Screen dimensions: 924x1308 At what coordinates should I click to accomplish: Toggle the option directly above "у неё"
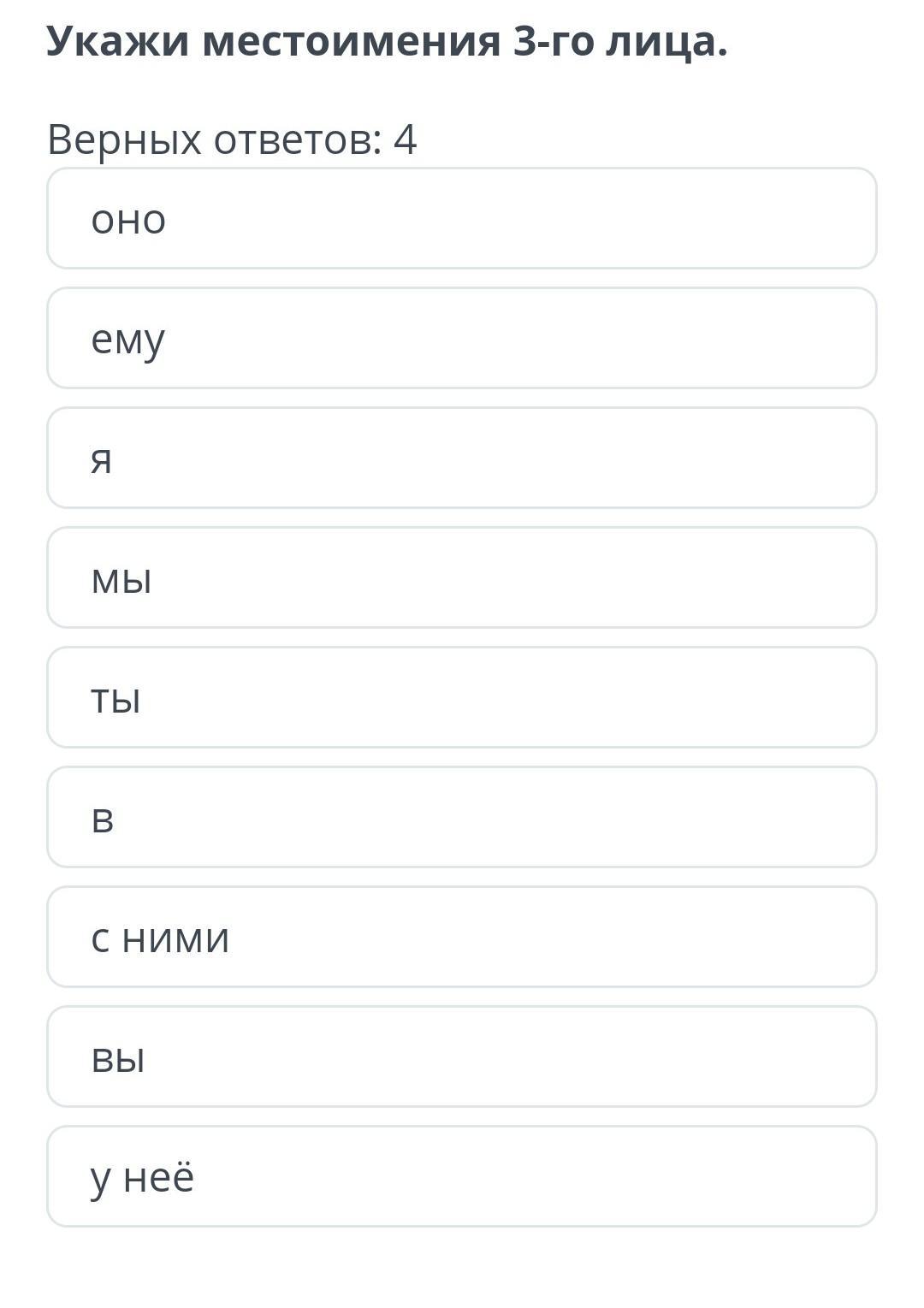tap(462, 1056)
